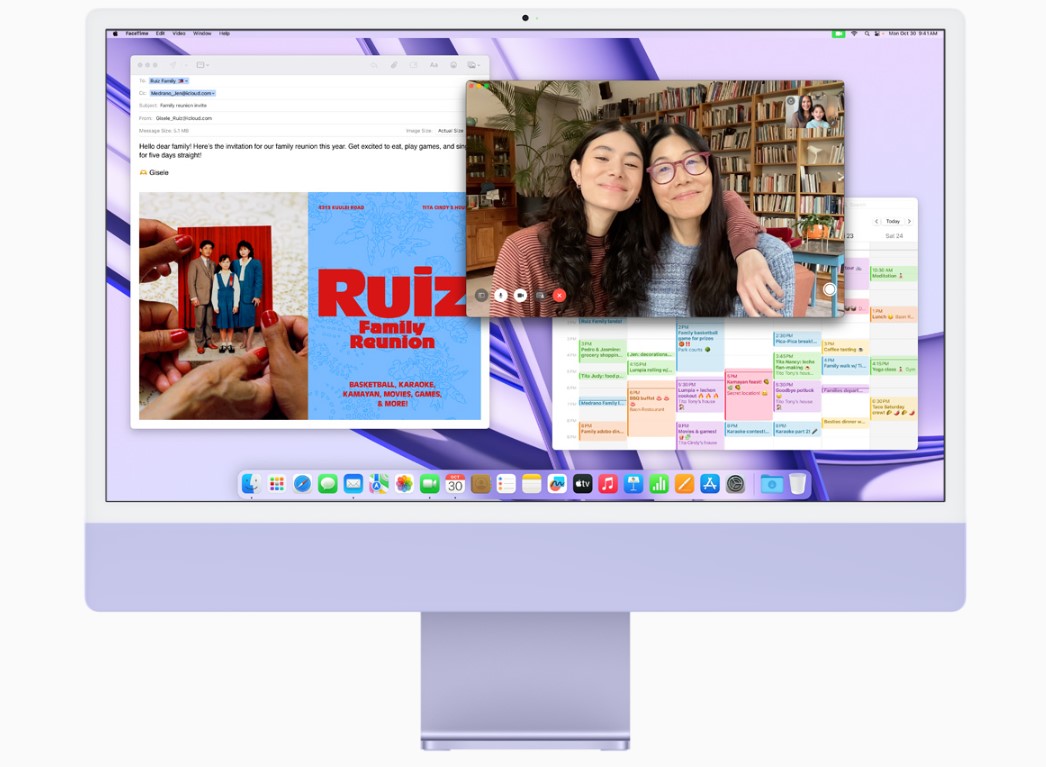Click the Today button in Calendar

[x=892, y=221]
